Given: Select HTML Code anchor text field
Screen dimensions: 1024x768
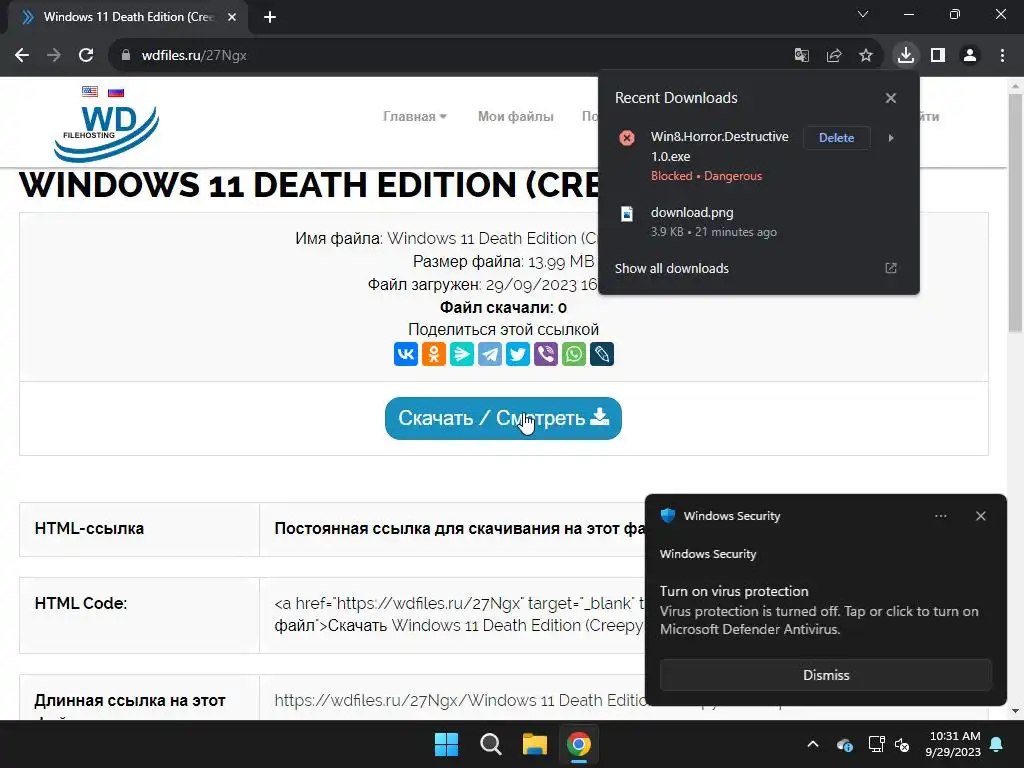Looking at the screenshot, I should (459, 615).
